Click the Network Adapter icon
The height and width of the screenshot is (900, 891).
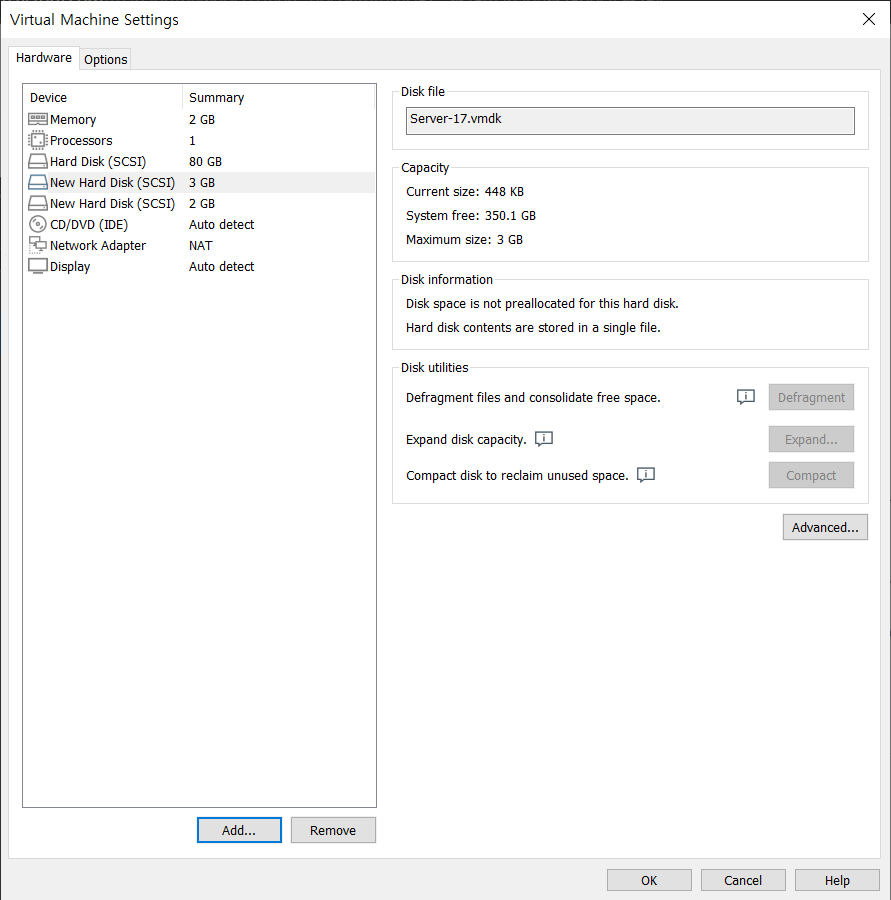(x=37, y=245)
